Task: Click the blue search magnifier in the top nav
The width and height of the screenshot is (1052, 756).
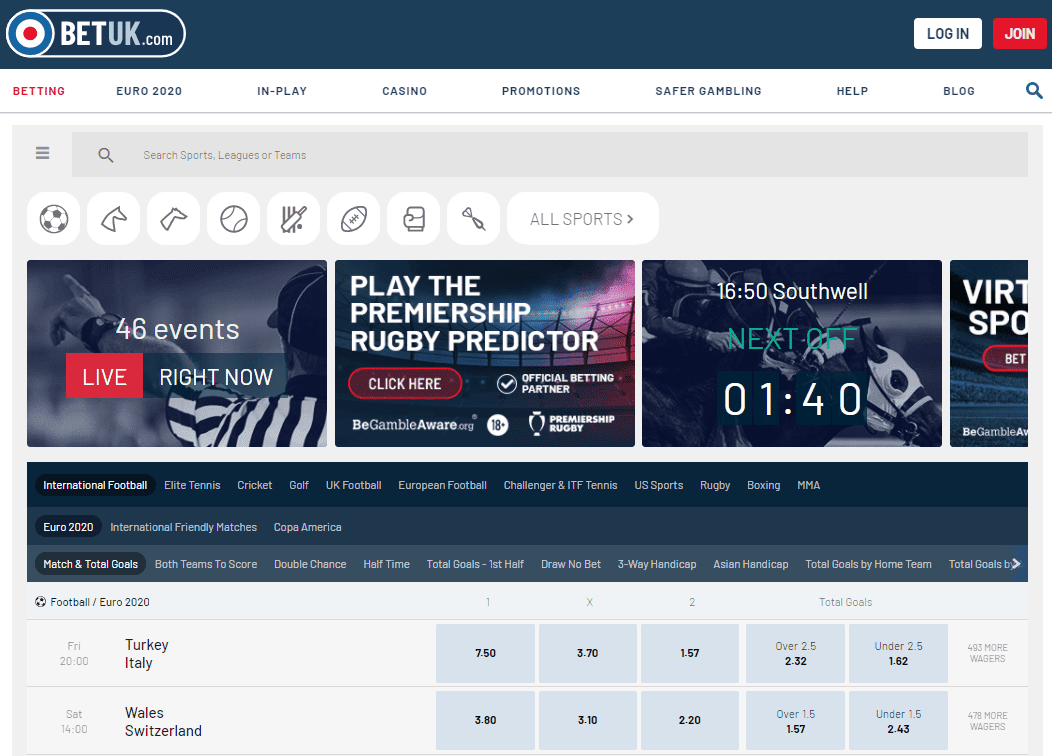Action: [1034, 91]
